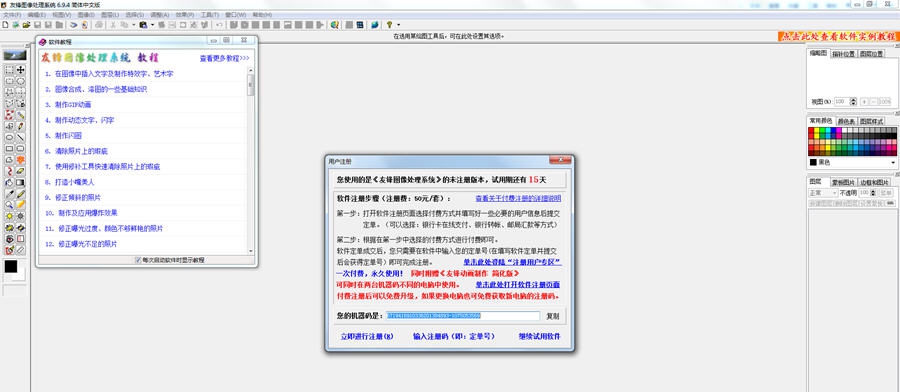Image resolution: width=900 pixels, height=392 pixels.
Task: Click the Paste clipboard toolbar icon
Action: click(143, 25)
